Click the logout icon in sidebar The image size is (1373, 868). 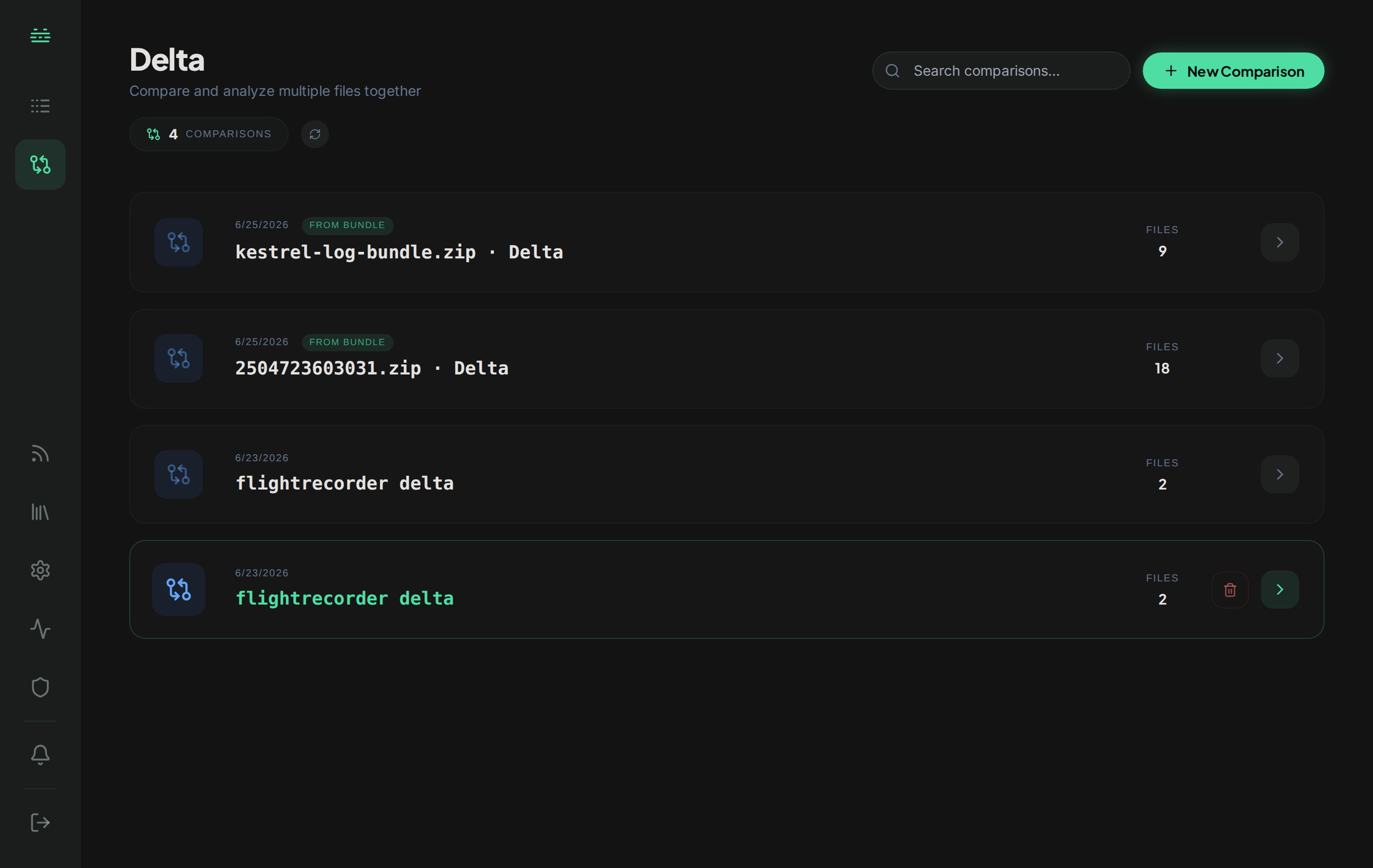click(40, 823)
